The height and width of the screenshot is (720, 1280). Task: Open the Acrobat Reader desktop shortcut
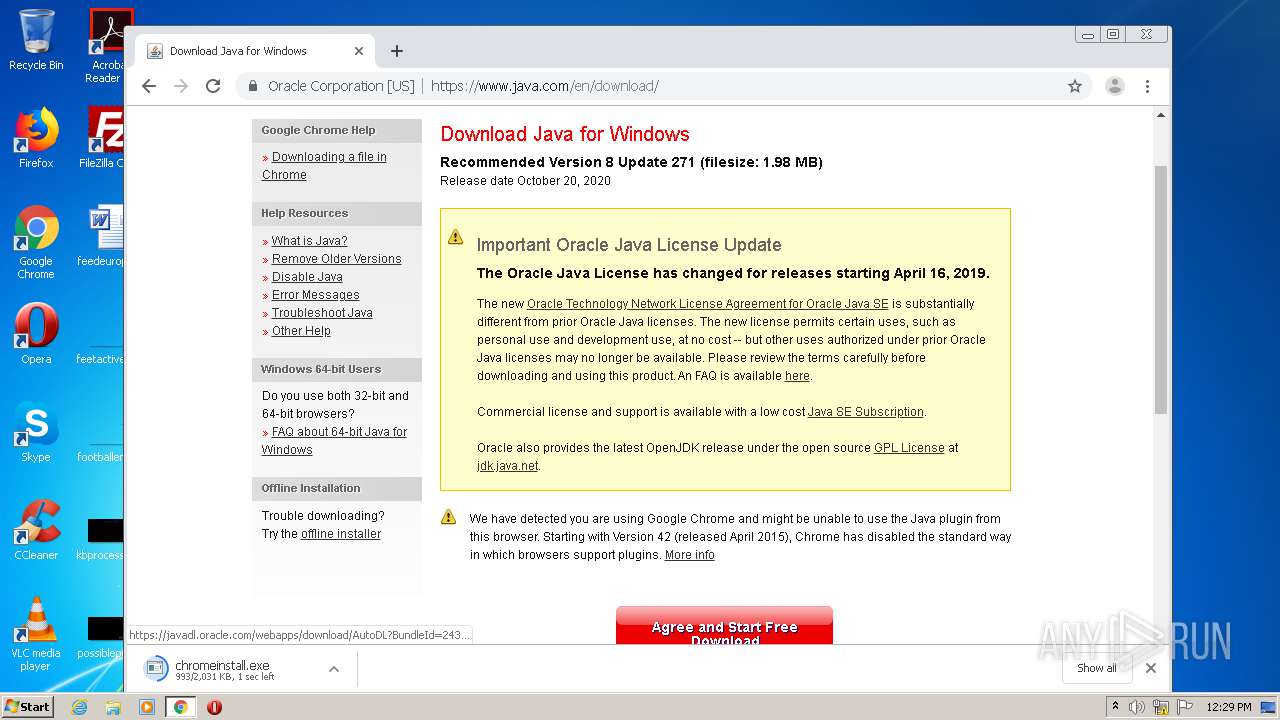click(x=108, y=46)
